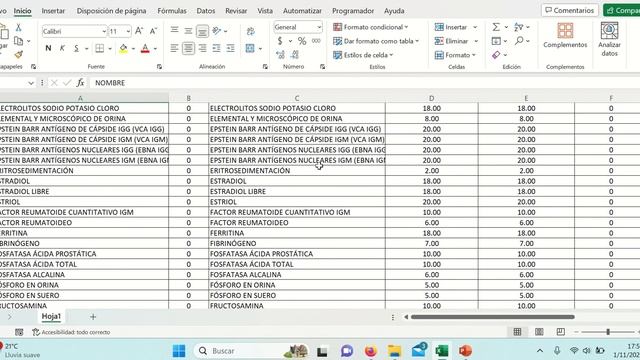The height and width of the screenshot is (360, 640).
Task: Select the Format Painter brush
Action: (x=18, y=54)
